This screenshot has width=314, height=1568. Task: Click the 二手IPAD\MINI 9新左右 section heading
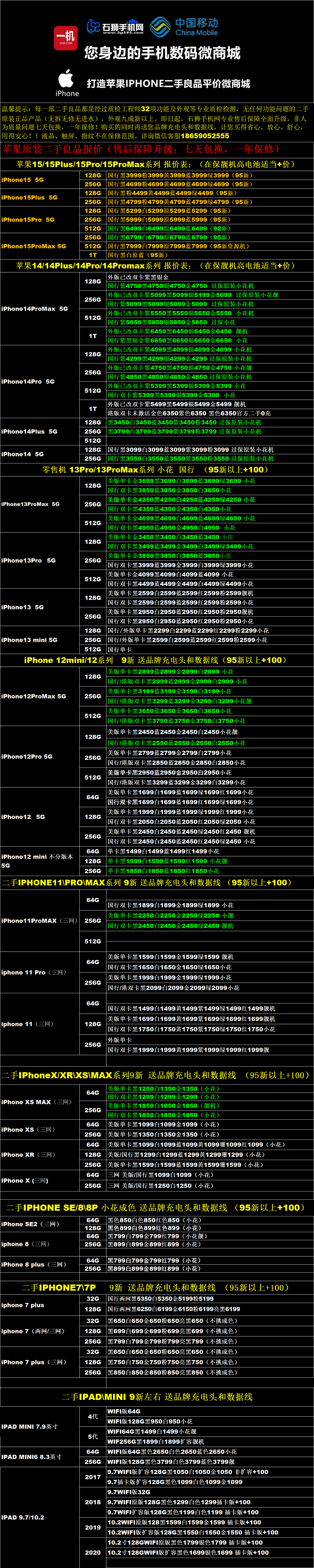(157, 1397)
